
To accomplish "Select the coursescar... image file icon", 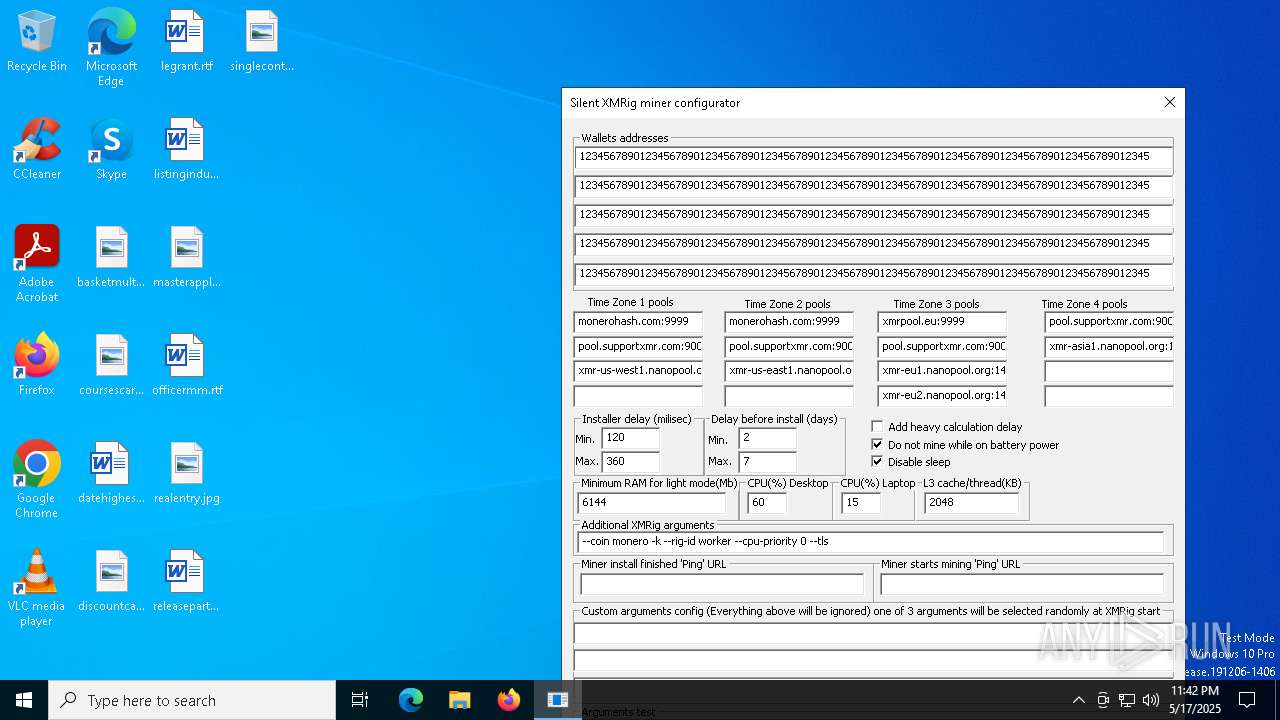I will (x=111, y=366).
